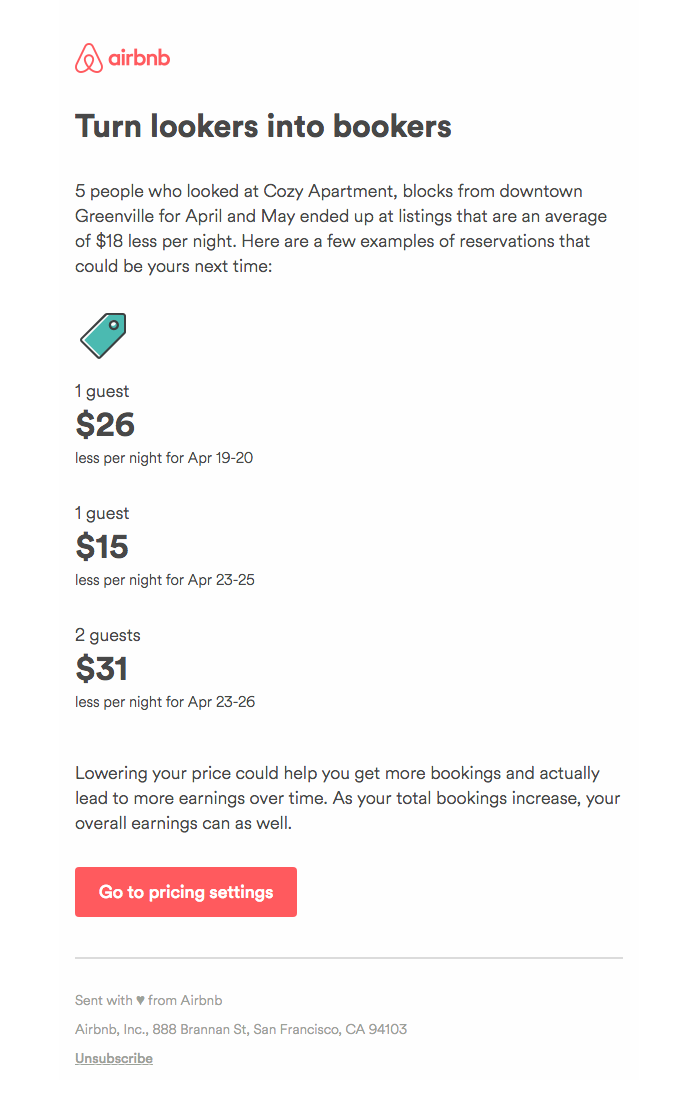Select the 'less per night for Apr 23-25' text

(x=164, y=579)
